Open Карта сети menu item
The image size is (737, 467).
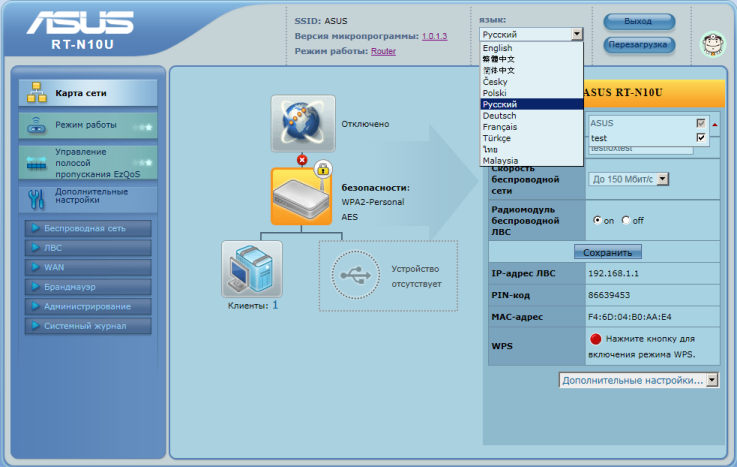[88, 93]
